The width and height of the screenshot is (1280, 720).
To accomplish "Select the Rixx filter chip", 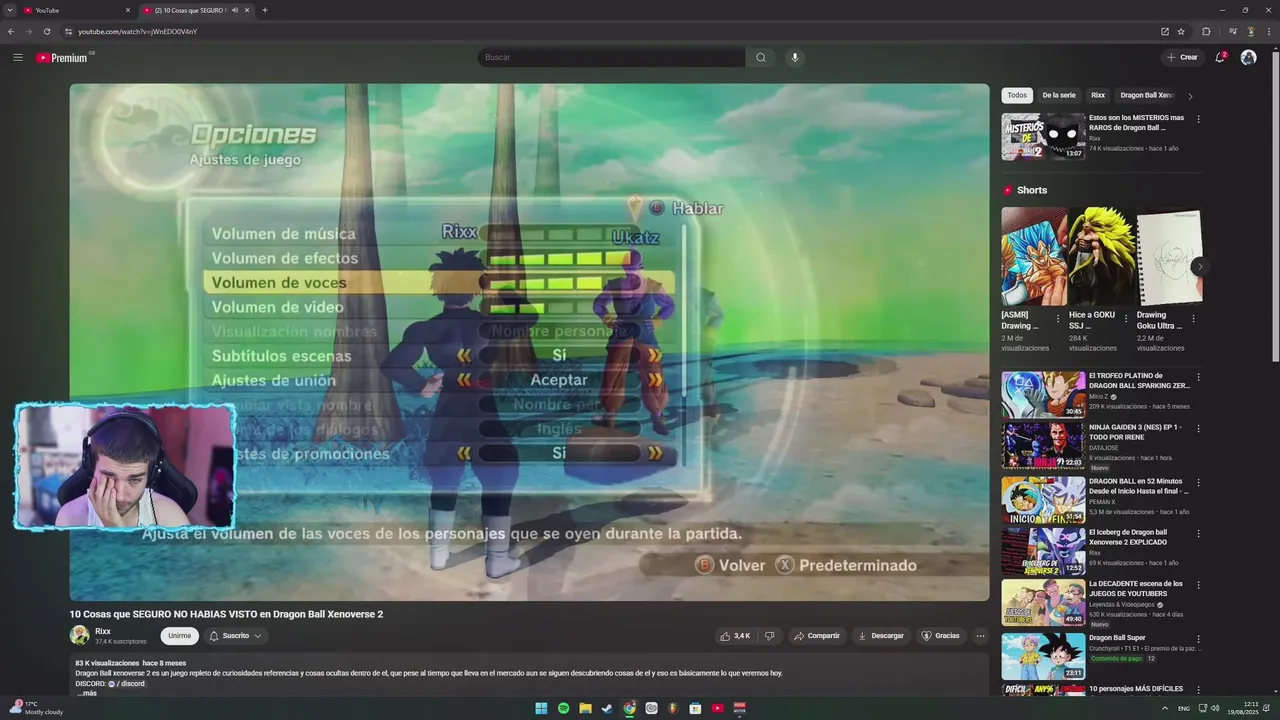I will (x=1098, y=95).
